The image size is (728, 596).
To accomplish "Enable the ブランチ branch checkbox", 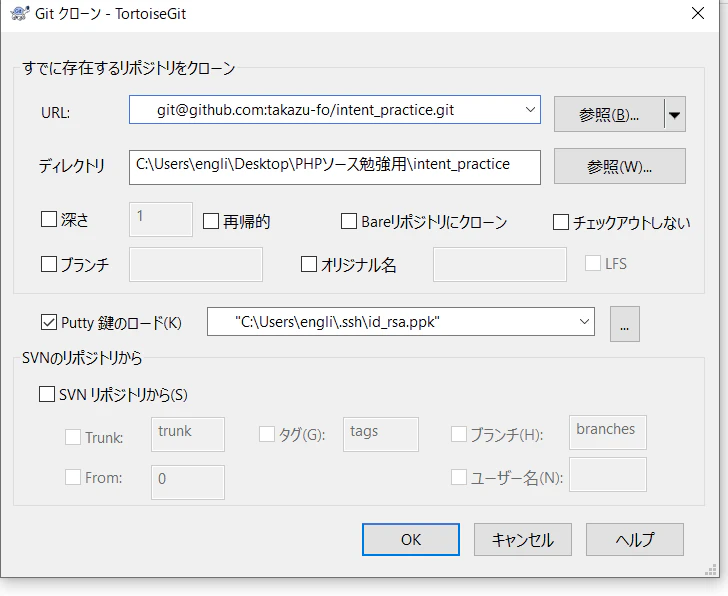I will pos(49,264).
